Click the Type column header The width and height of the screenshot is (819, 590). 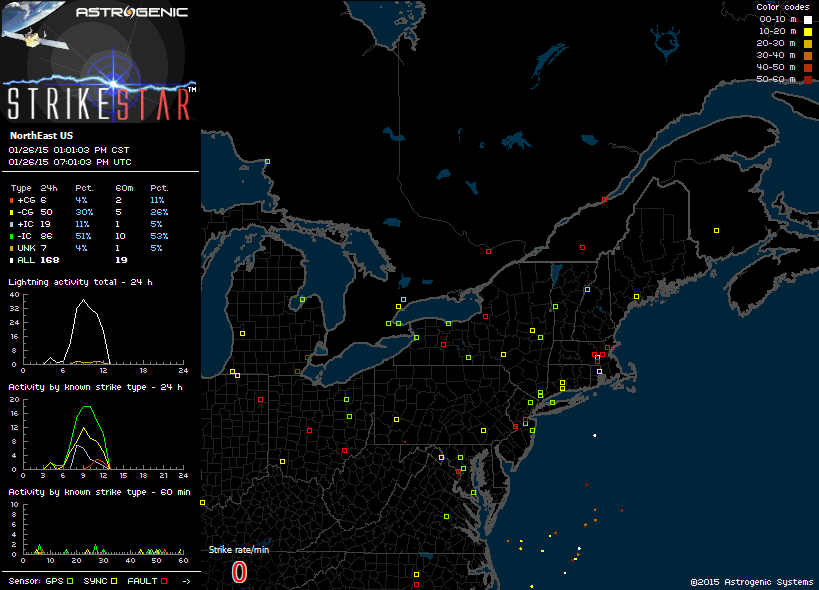[x=21, y=188]
